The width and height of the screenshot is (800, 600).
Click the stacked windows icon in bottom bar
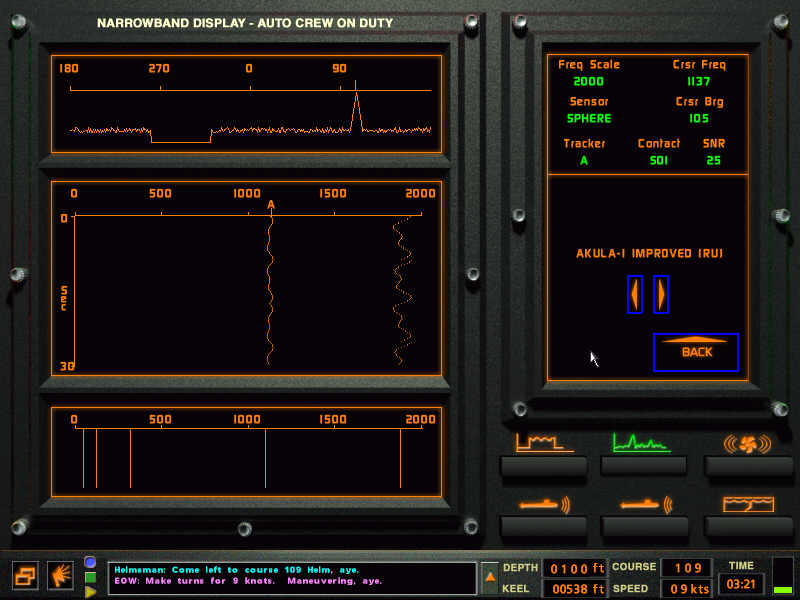25,575
